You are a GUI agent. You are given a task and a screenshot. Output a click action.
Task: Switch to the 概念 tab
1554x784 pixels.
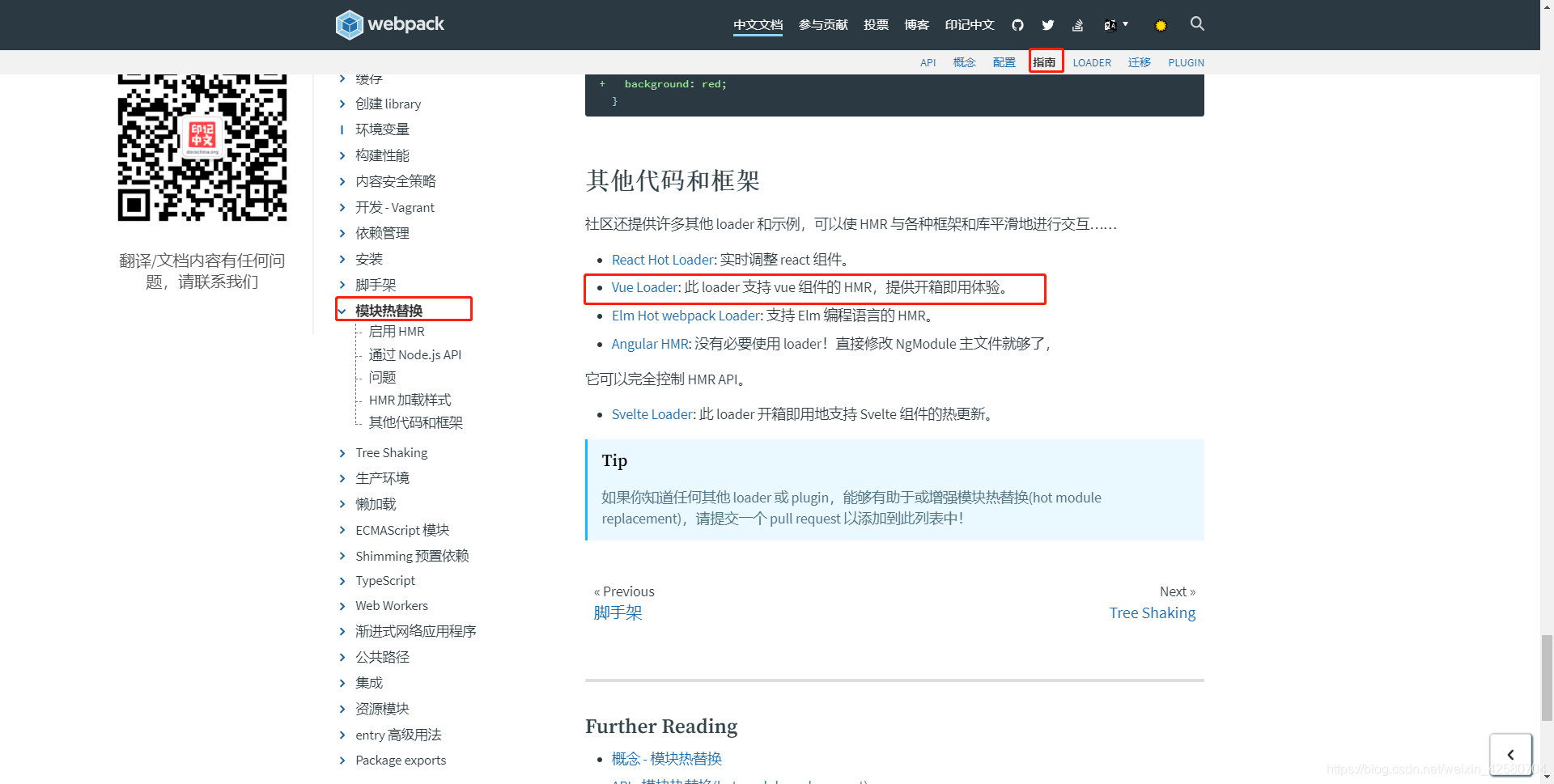(964, 62)
